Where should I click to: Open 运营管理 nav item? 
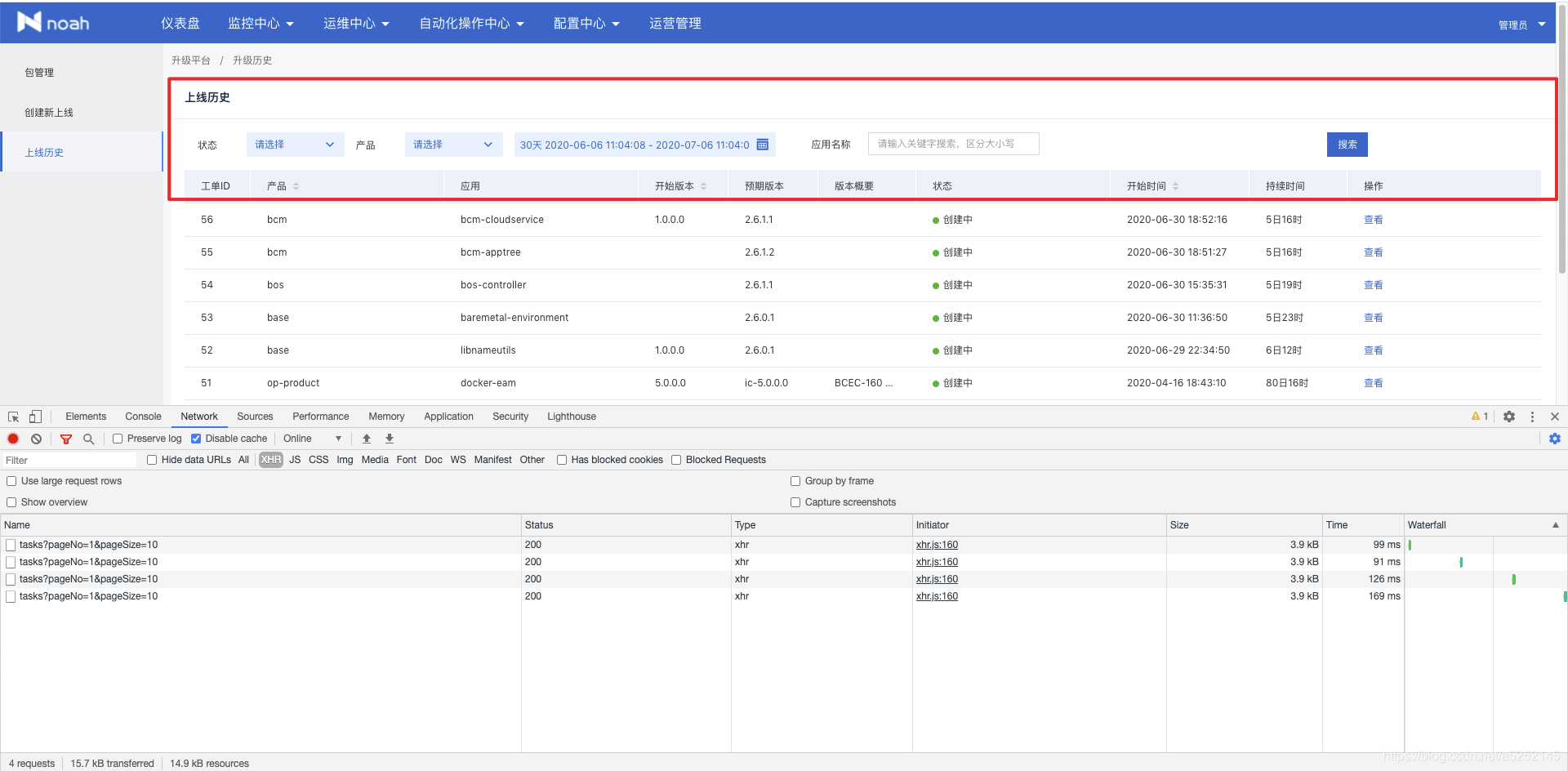[x=675, y=24]
